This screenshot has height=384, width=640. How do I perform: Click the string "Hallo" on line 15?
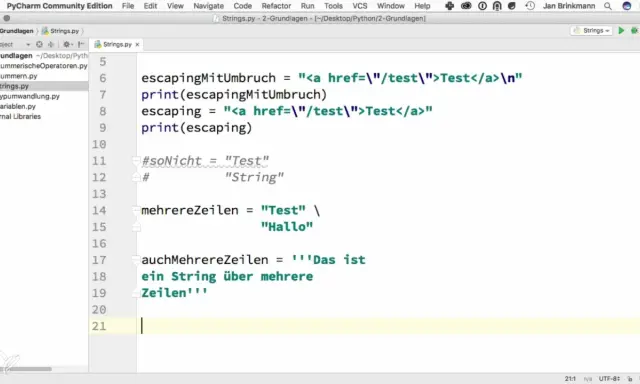287,227
